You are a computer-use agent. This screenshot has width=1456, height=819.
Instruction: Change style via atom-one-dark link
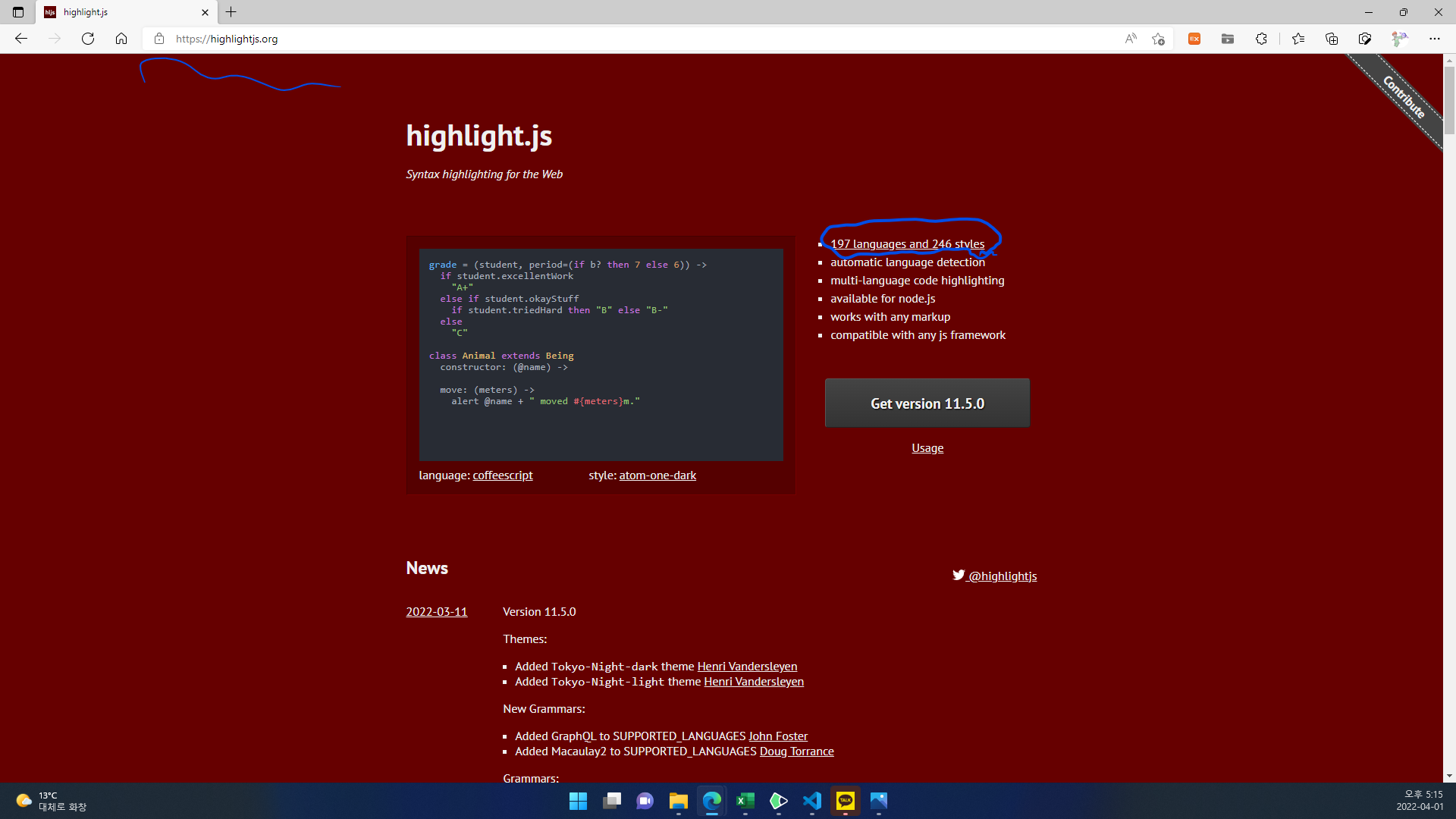[x=657, y=475]
